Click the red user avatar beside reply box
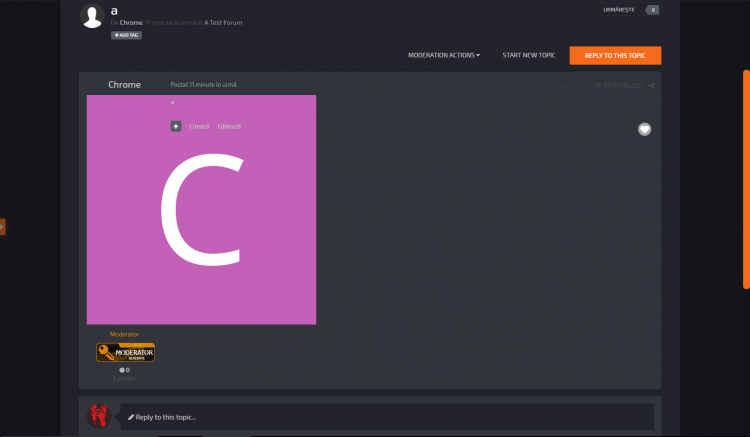The image size is (750, 437). tap(98, 416)
